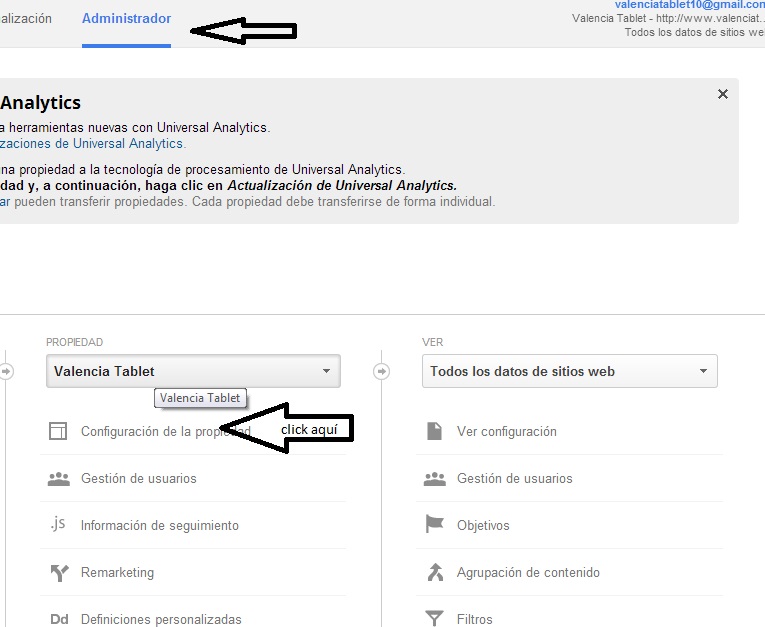This screenshot has height=627, width=765.
Task: Click the valenciatablet10@gmail.com account link
Action: point(689,5)
